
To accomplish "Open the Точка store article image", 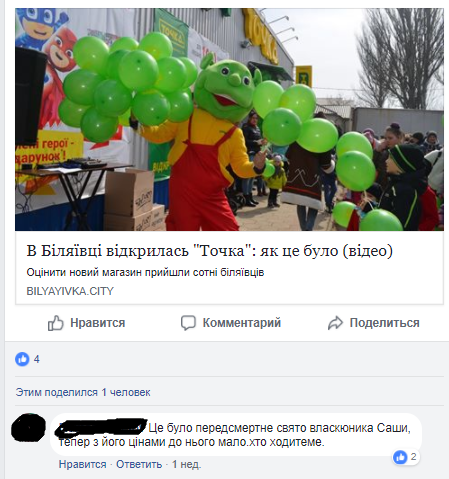I will click(229, 119).
